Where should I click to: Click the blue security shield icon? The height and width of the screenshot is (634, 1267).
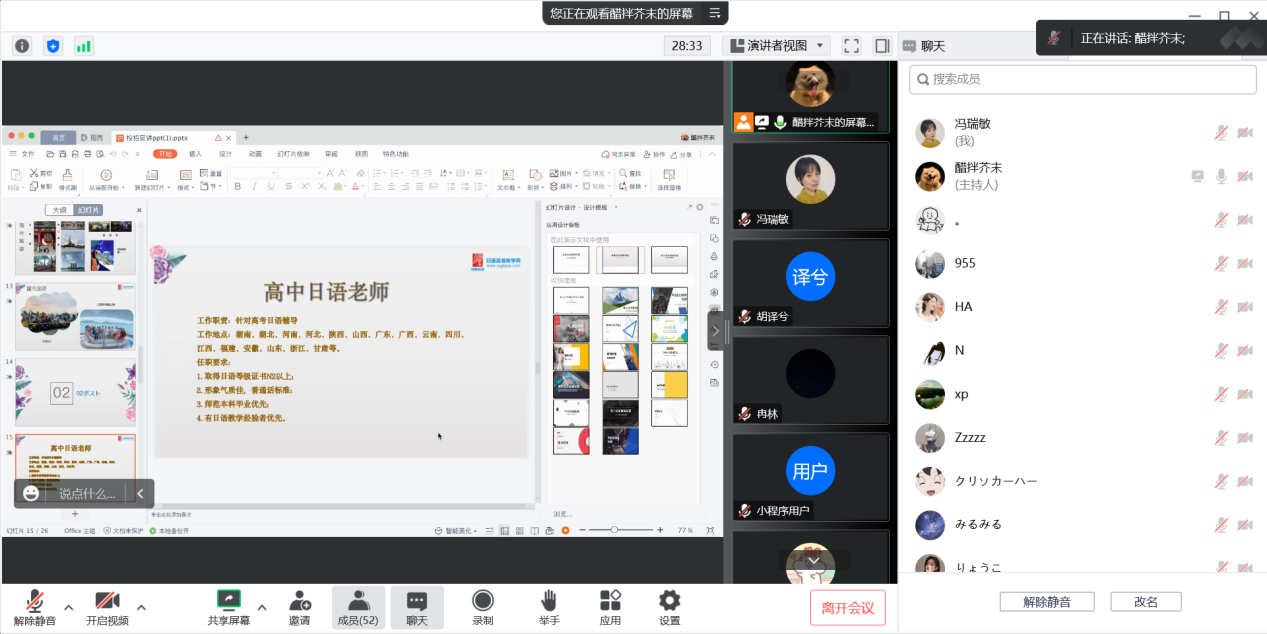click(53, 46)
